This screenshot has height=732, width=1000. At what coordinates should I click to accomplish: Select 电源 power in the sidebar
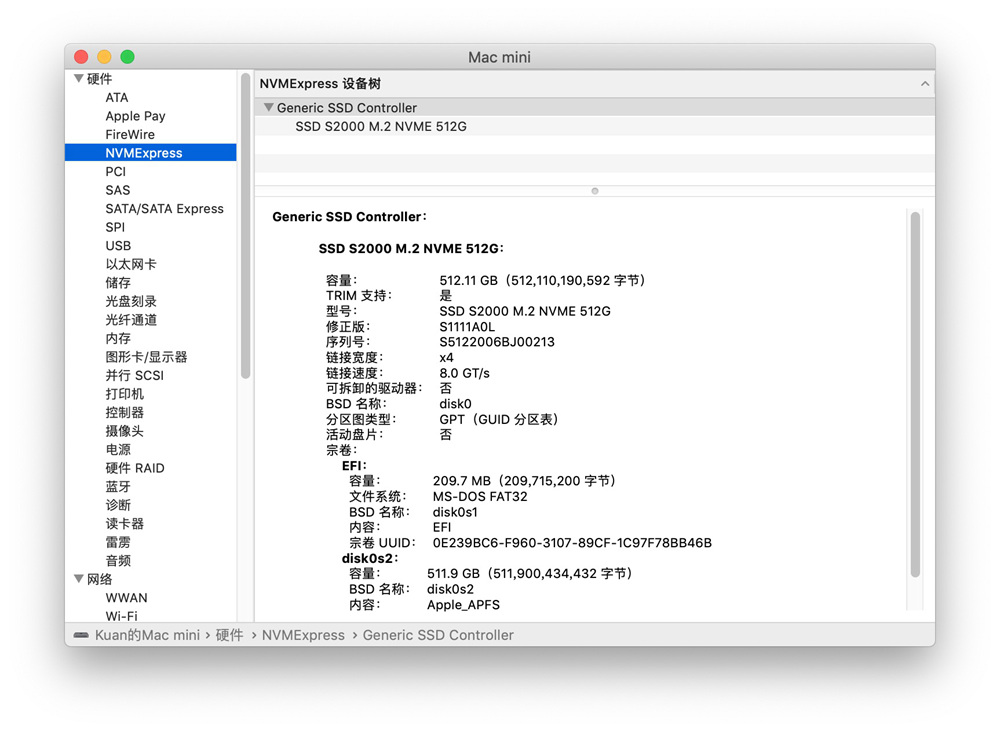tap(118, 449)
